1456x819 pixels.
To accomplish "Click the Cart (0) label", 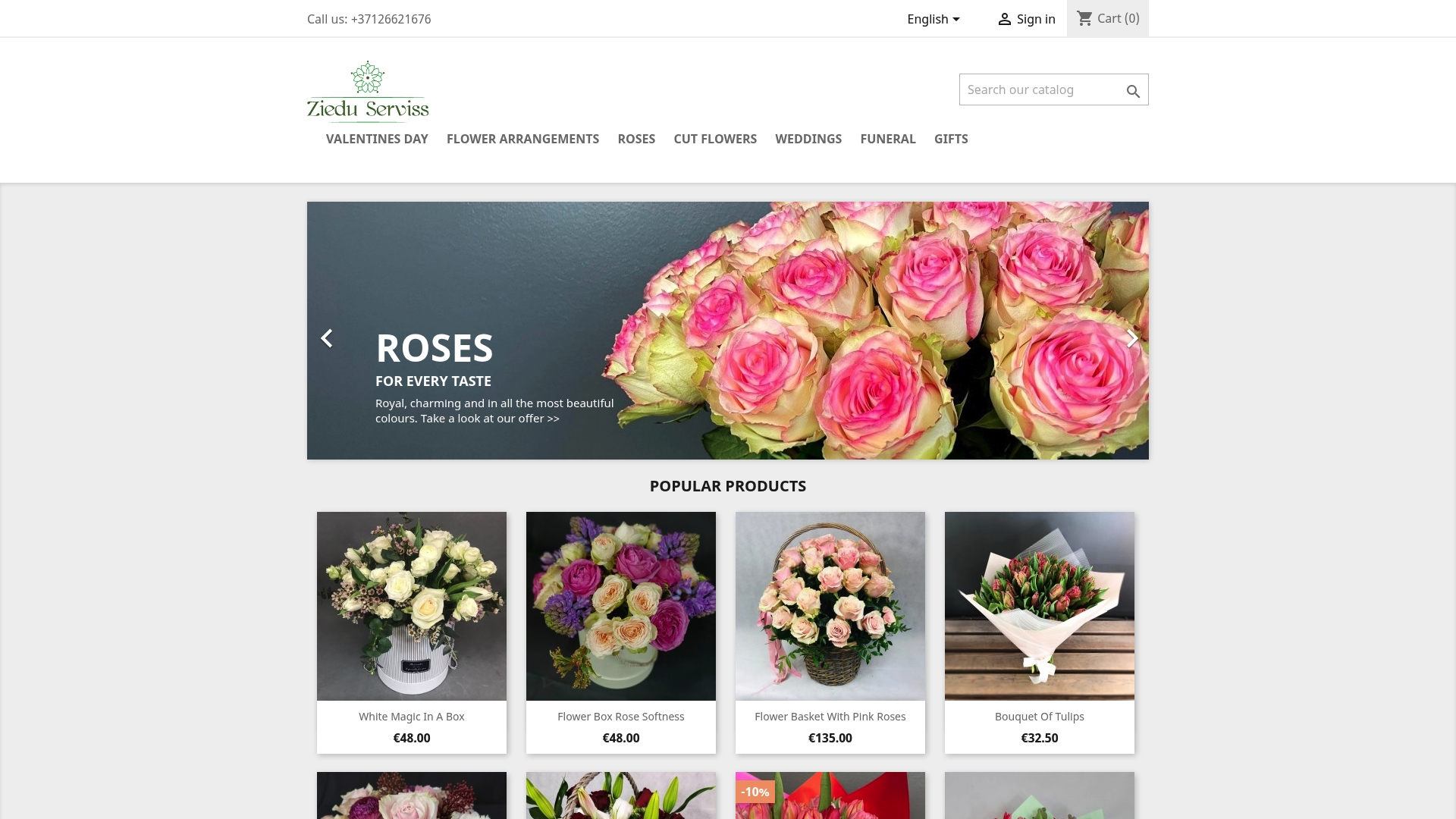I will tap(1119, 18).
